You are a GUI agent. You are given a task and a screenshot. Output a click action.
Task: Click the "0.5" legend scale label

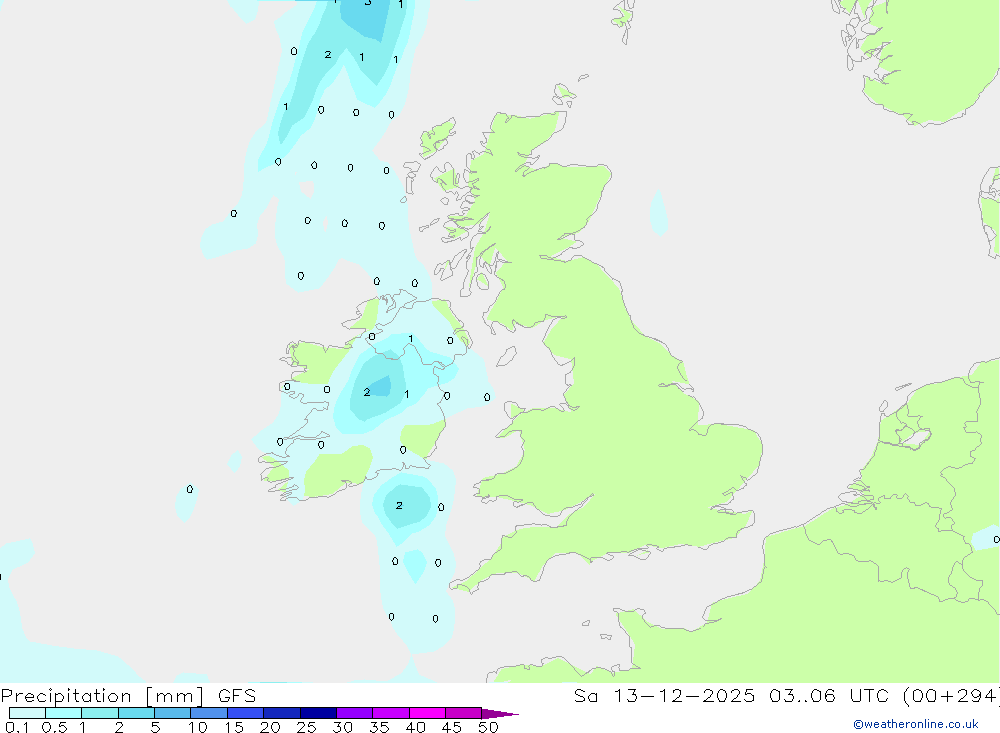point(54,727)
